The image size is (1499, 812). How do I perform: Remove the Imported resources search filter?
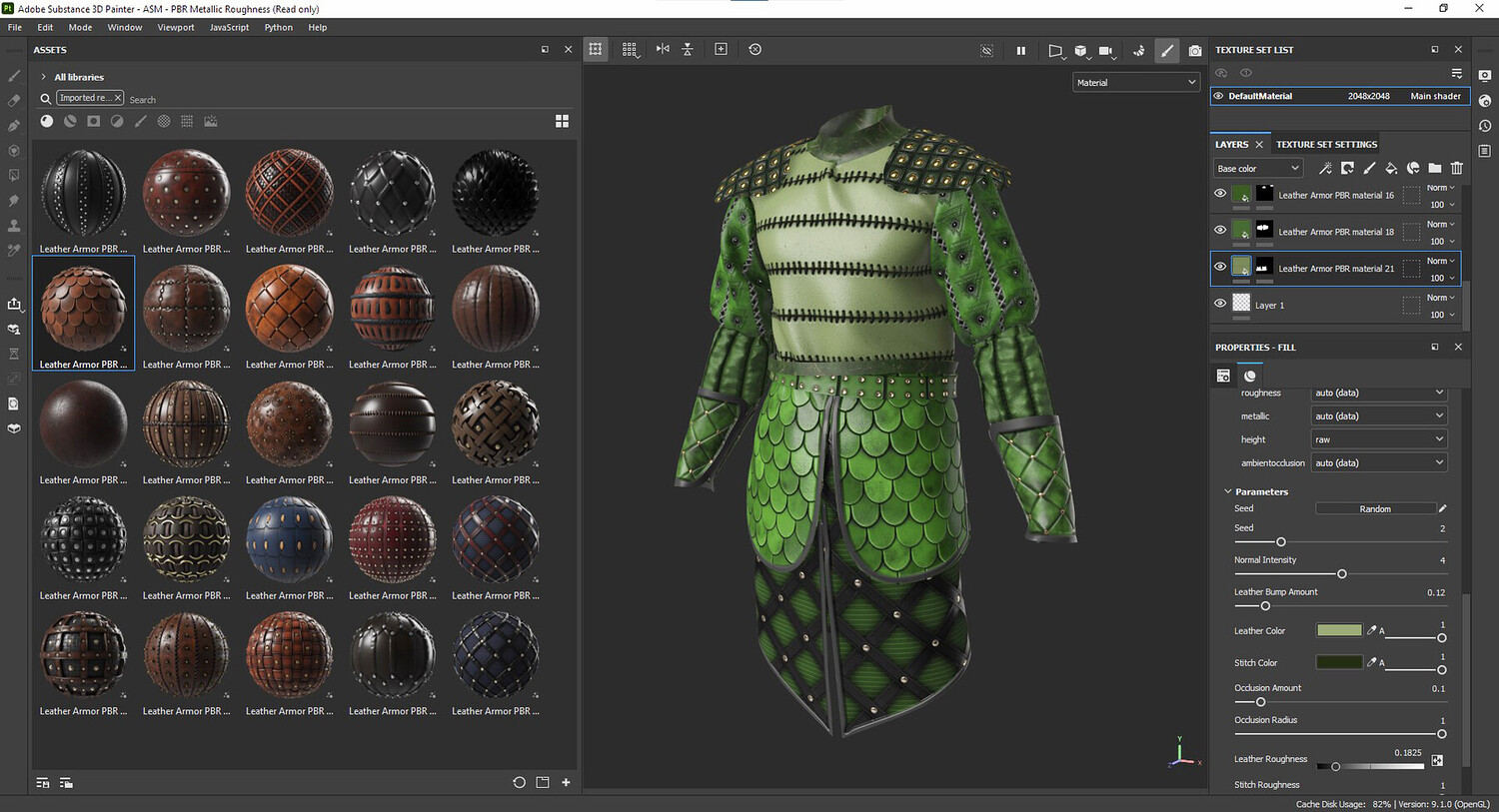pyautogui.click(x=118, y=98)
